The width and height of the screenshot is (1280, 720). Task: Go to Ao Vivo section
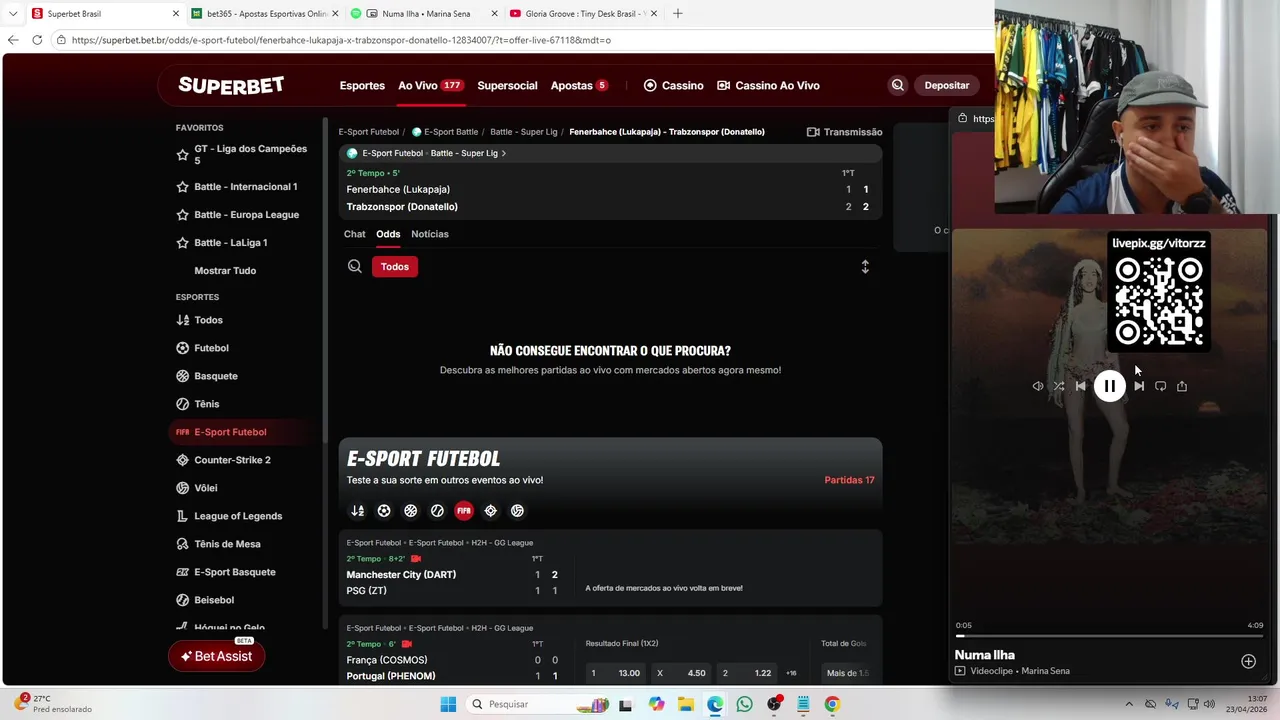coord(430,85)
